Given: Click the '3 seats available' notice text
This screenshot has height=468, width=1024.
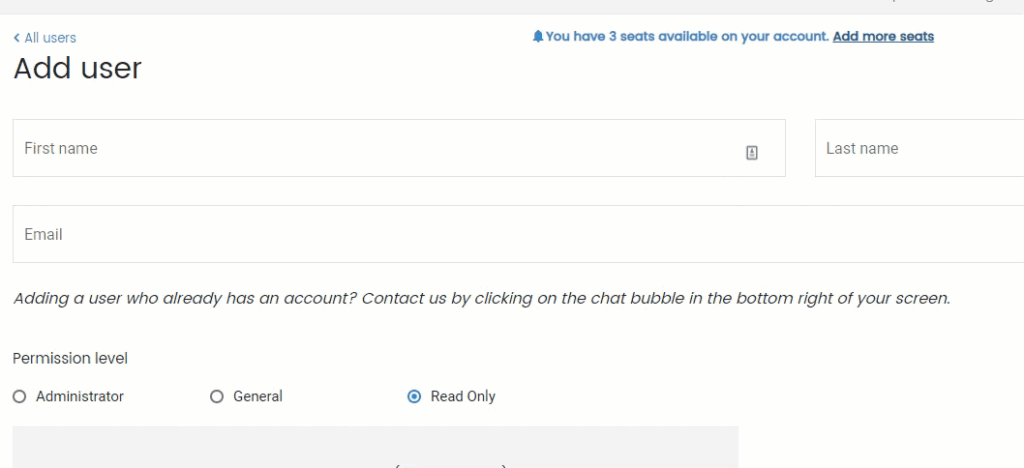Looking at the screenshot, I should click(687, 37).
